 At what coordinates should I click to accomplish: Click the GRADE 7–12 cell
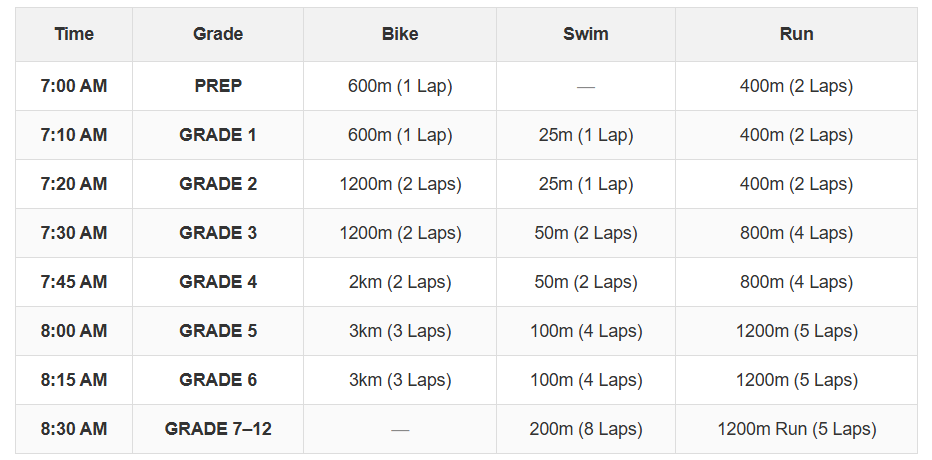pyautogui.click(x=218, y=429)
